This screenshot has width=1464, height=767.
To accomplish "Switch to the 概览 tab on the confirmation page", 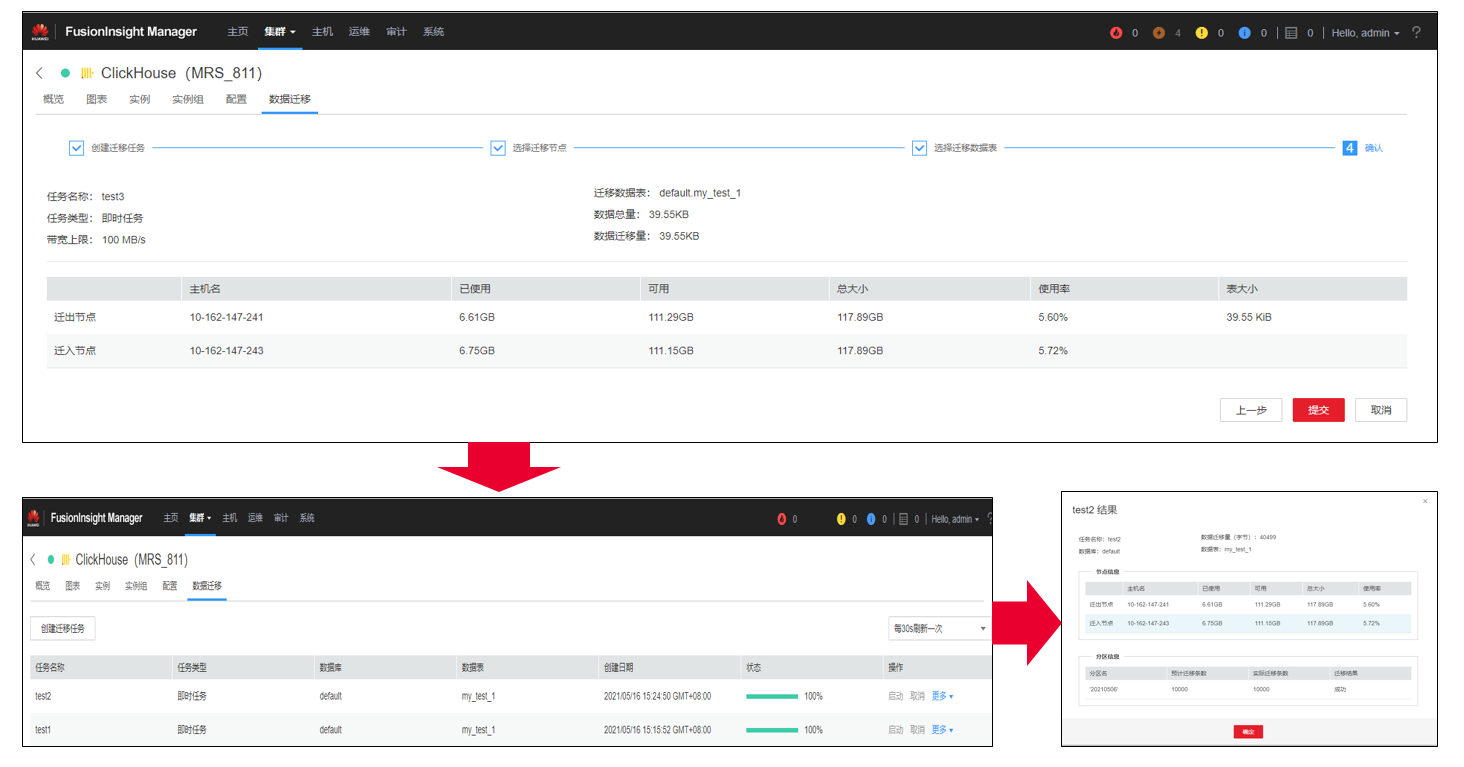I will click(x=53, y=99).
